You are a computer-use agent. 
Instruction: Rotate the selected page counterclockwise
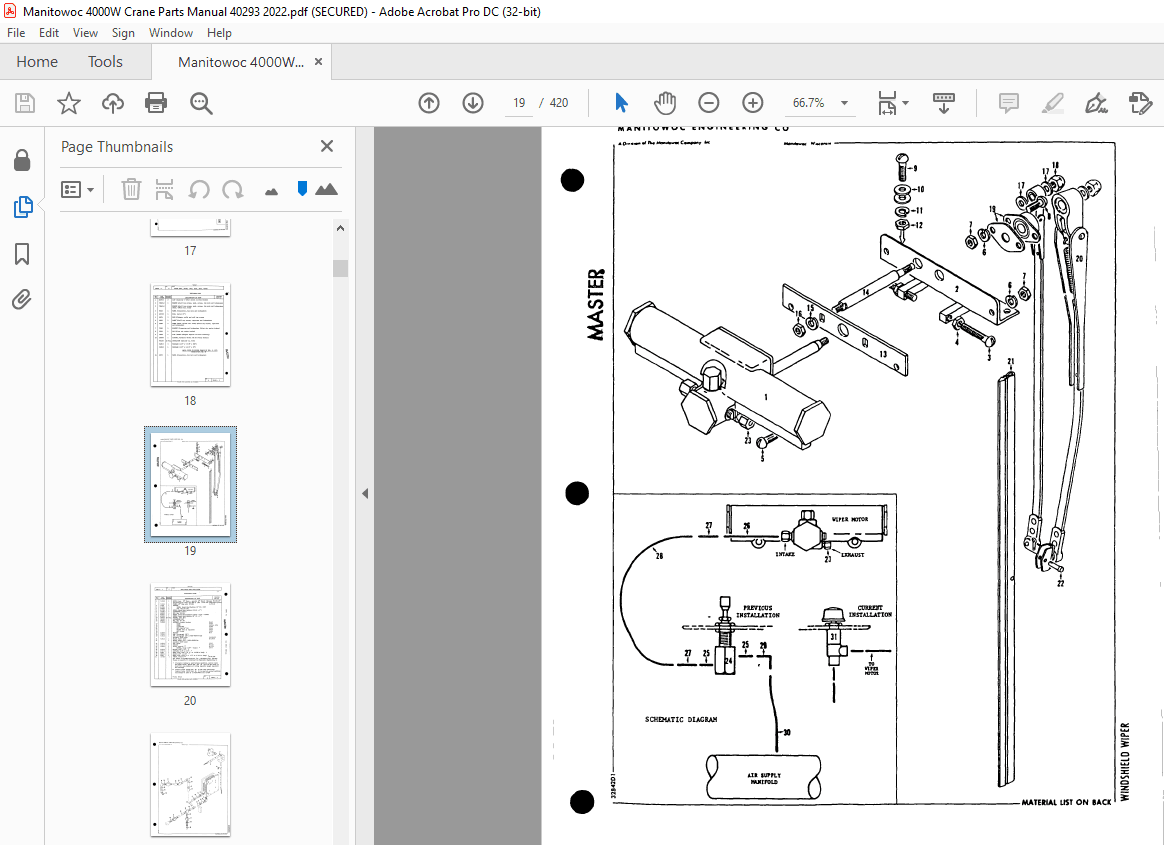[x=200, y=189]
